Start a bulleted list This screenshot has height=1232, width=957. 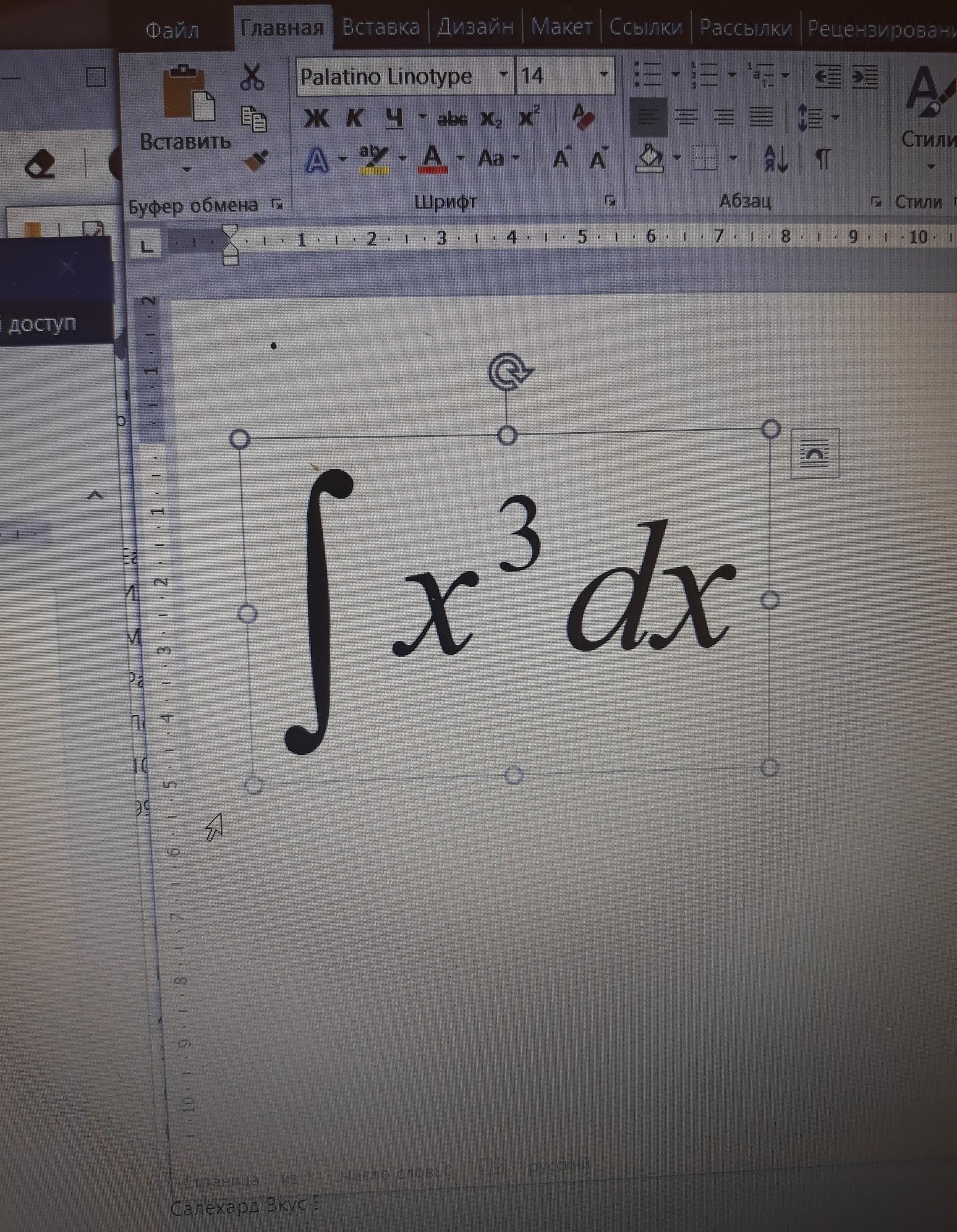tap(648, 75)
